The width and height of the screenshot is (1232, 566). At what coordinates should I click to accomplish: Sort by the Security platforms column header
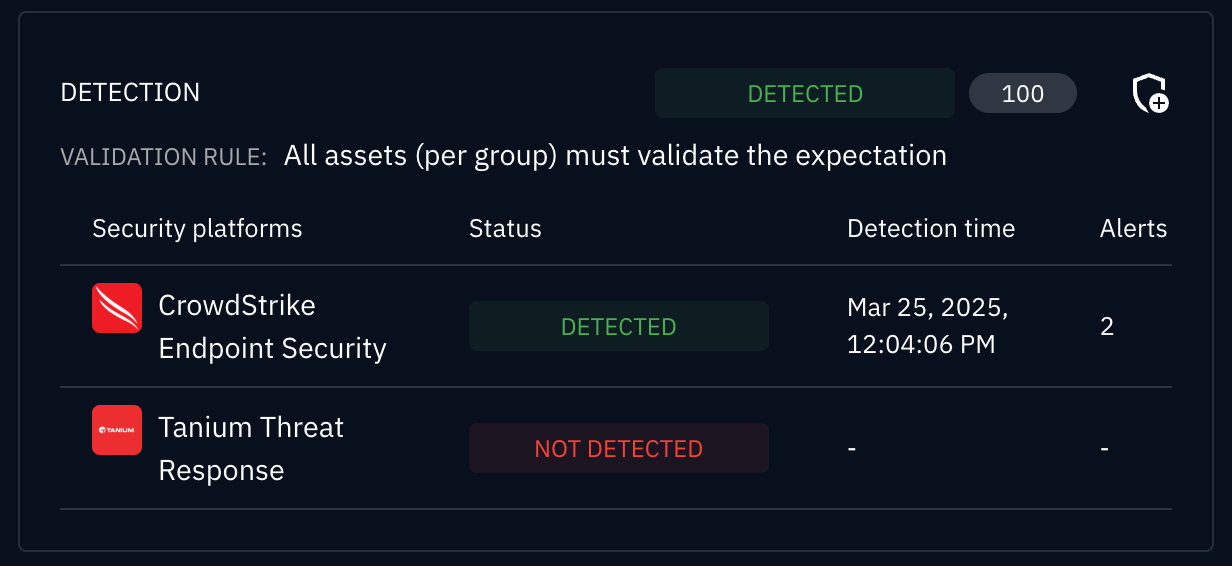[197, 228]
